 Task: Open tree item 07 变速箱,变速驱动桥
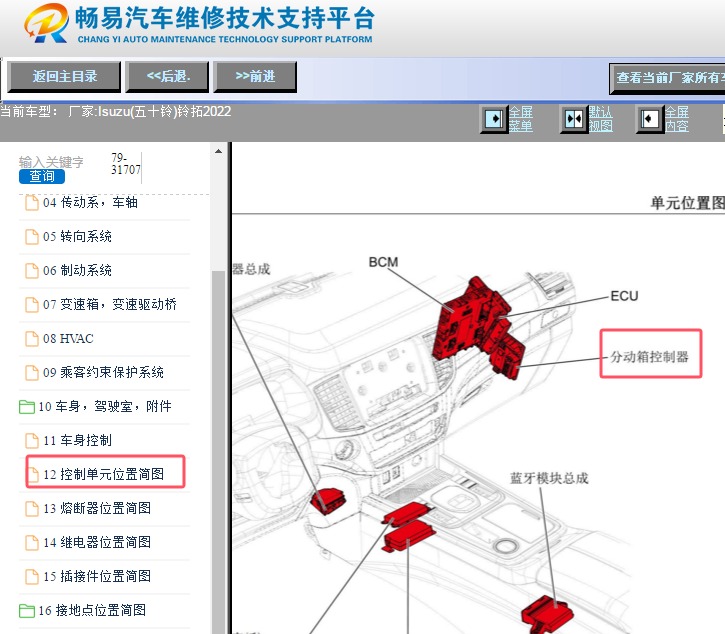click(110, 304)
